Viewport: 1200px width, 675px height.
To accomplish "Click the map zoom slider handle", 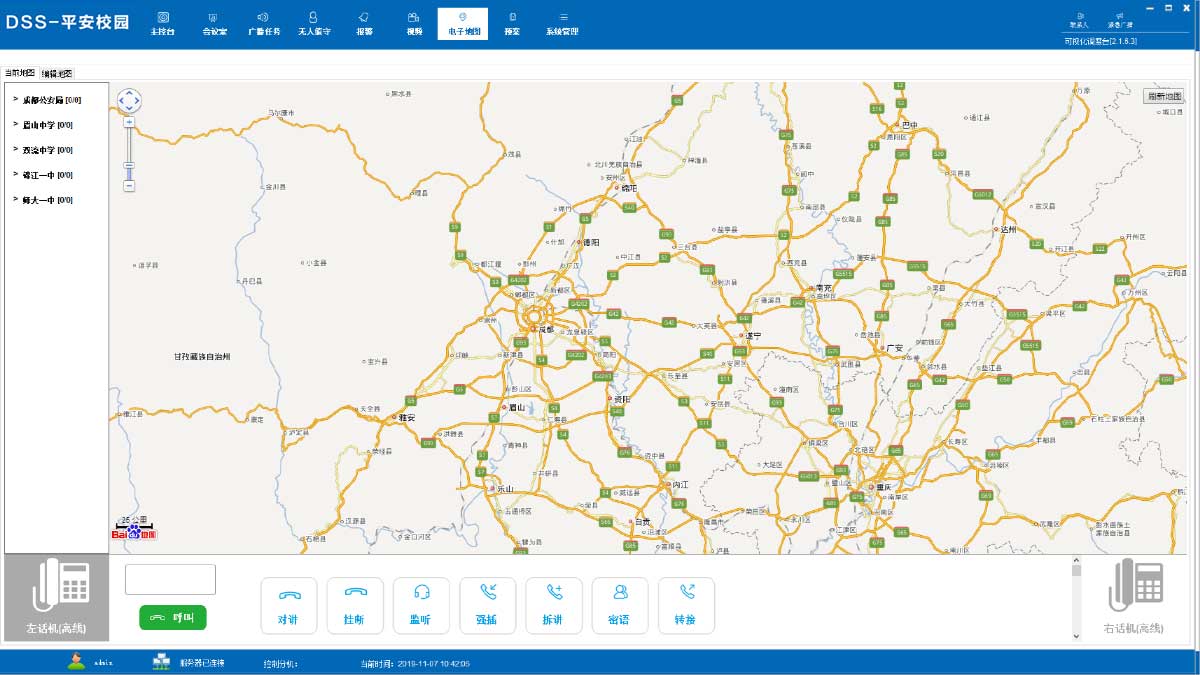I will (129, 166).
